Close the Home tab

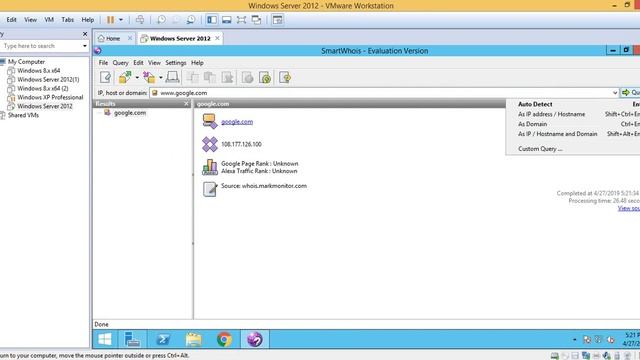click(x=130, y=38)
